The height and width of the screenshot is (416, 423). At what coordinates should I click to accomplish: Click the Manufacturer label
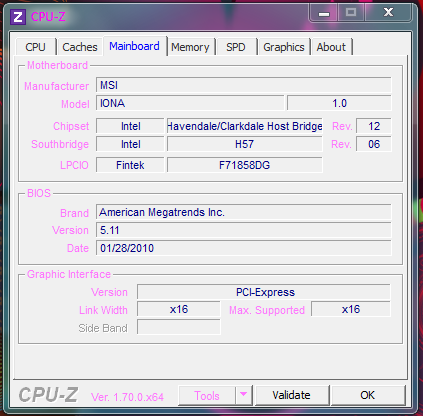57,86
